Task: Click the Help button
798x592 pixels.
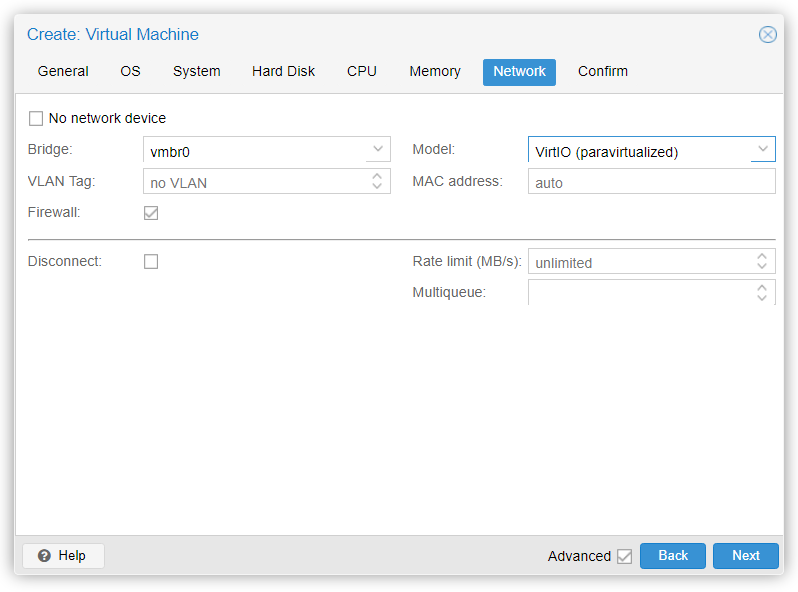Action: tap(63, 556)
